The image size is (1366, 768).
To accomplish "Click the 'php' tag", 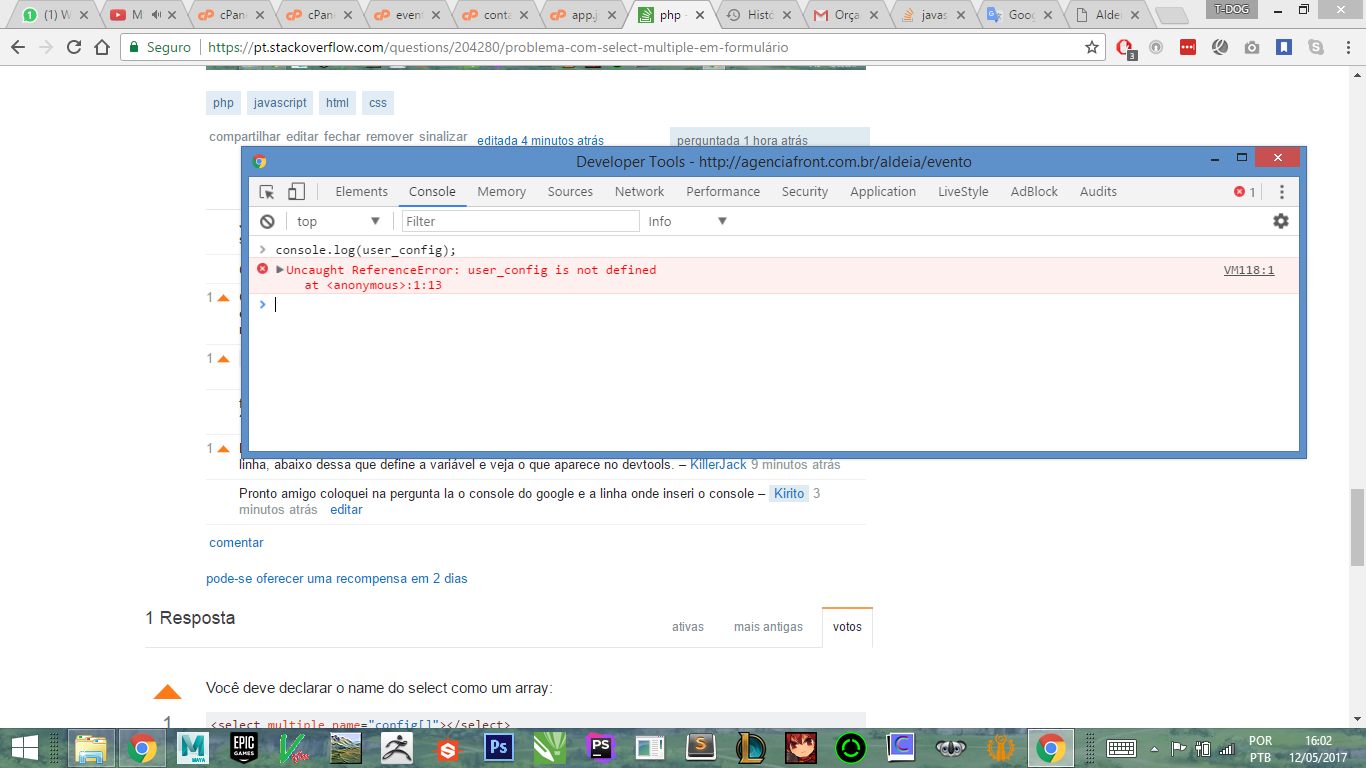I will pyautogui.click(x=223, y=103).
